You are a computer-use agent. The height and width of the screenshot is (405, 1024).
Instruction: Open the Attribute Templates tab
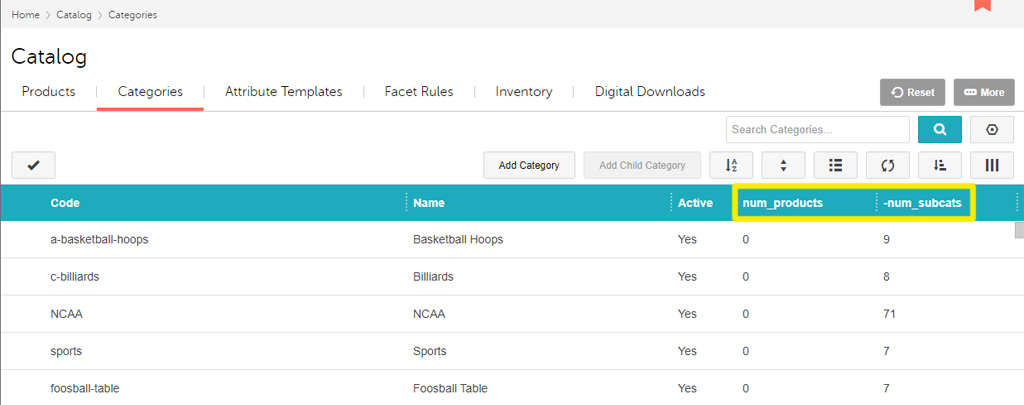[x=283, y=92]
